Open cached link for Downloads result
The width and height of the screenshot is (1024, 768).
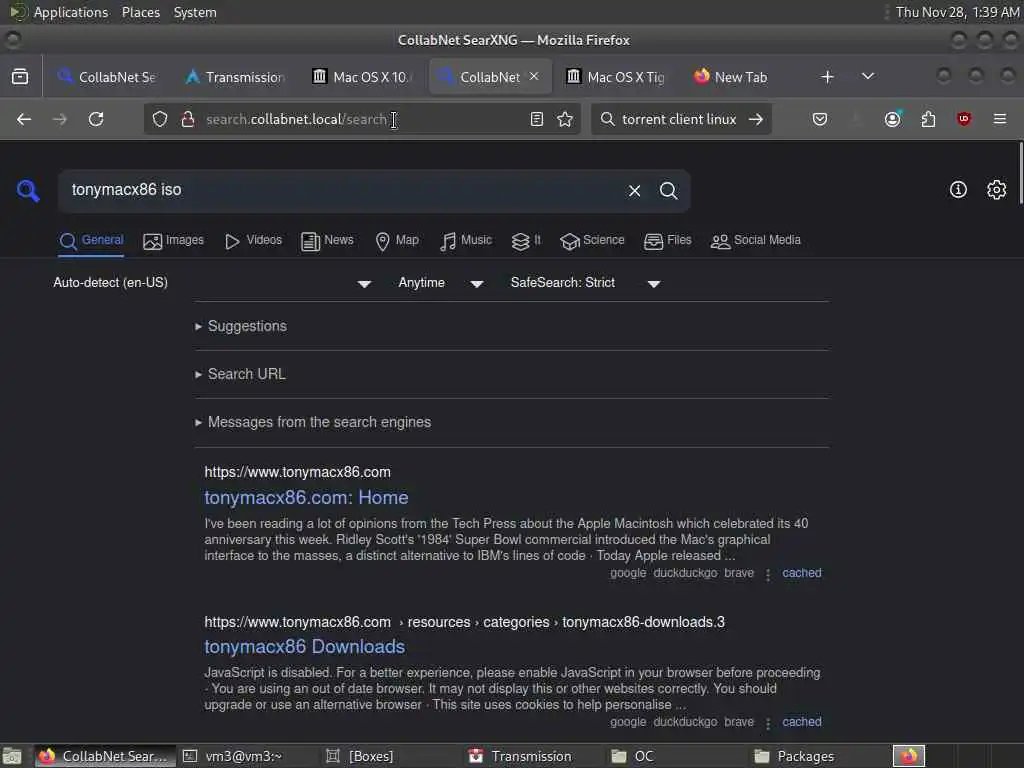tap(801, 722)
